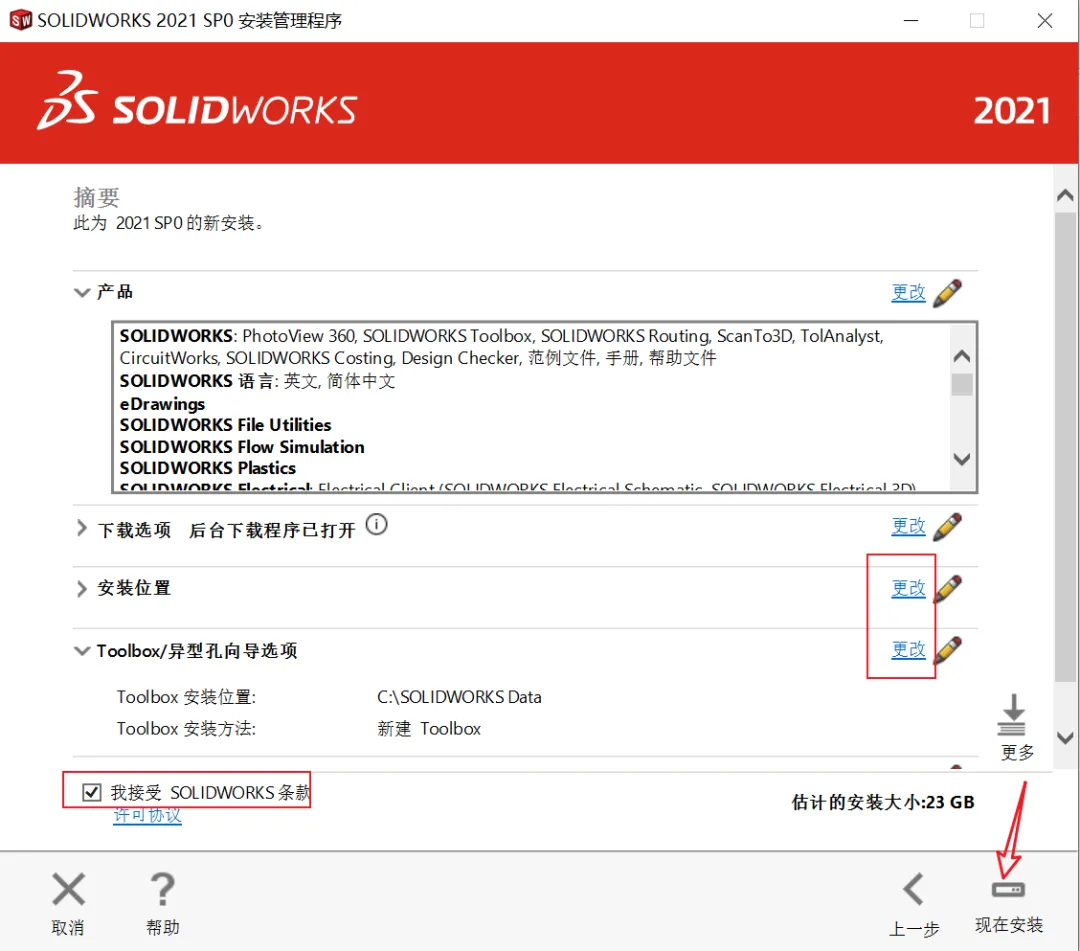Click the pencil icon beside 产品 更改
Image resolution: width=1080 pixels, height=951 pixels.
click(x=948, y=293)
